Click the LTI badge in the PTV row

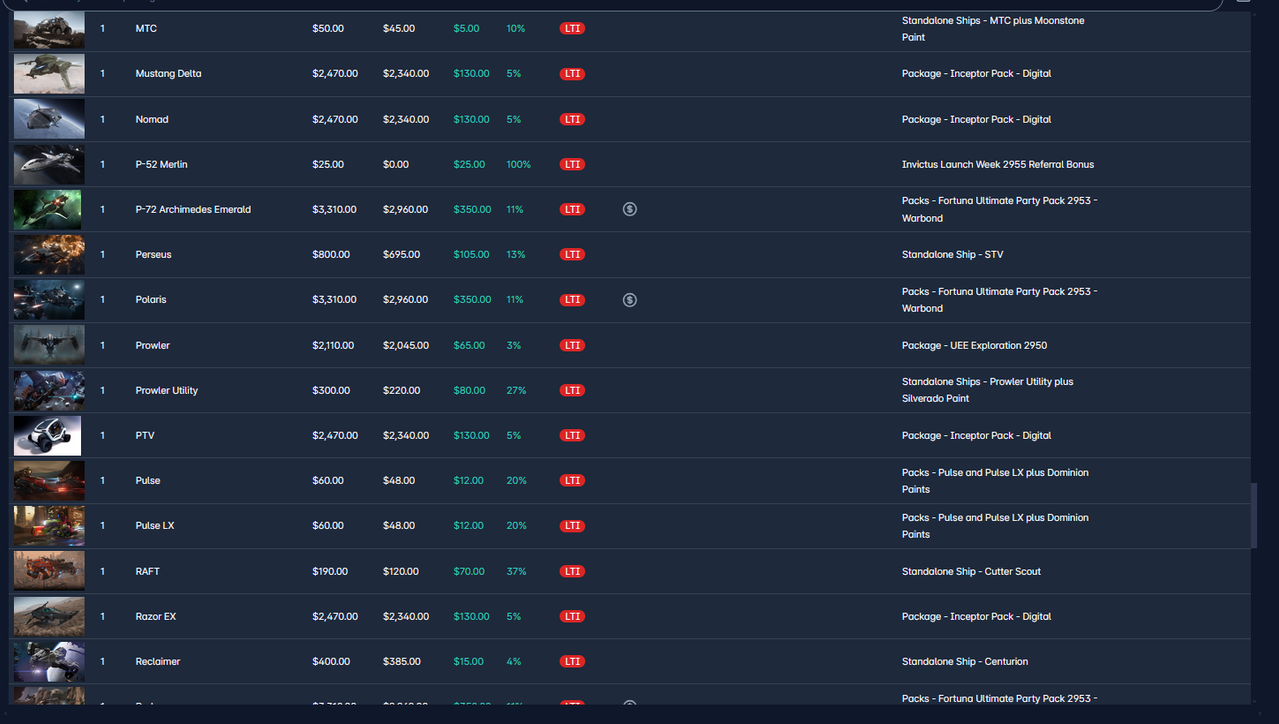coord(572,436)
